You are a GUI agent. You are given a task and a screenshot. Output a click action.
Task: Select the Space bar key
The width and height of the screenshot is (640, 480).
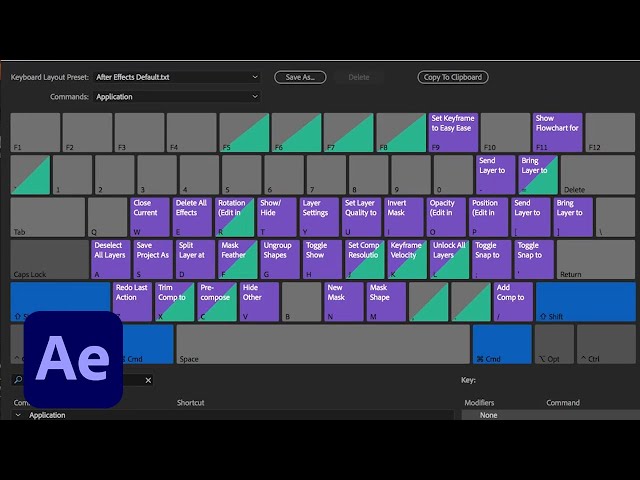pyautogui.click(x=323, y=344)
